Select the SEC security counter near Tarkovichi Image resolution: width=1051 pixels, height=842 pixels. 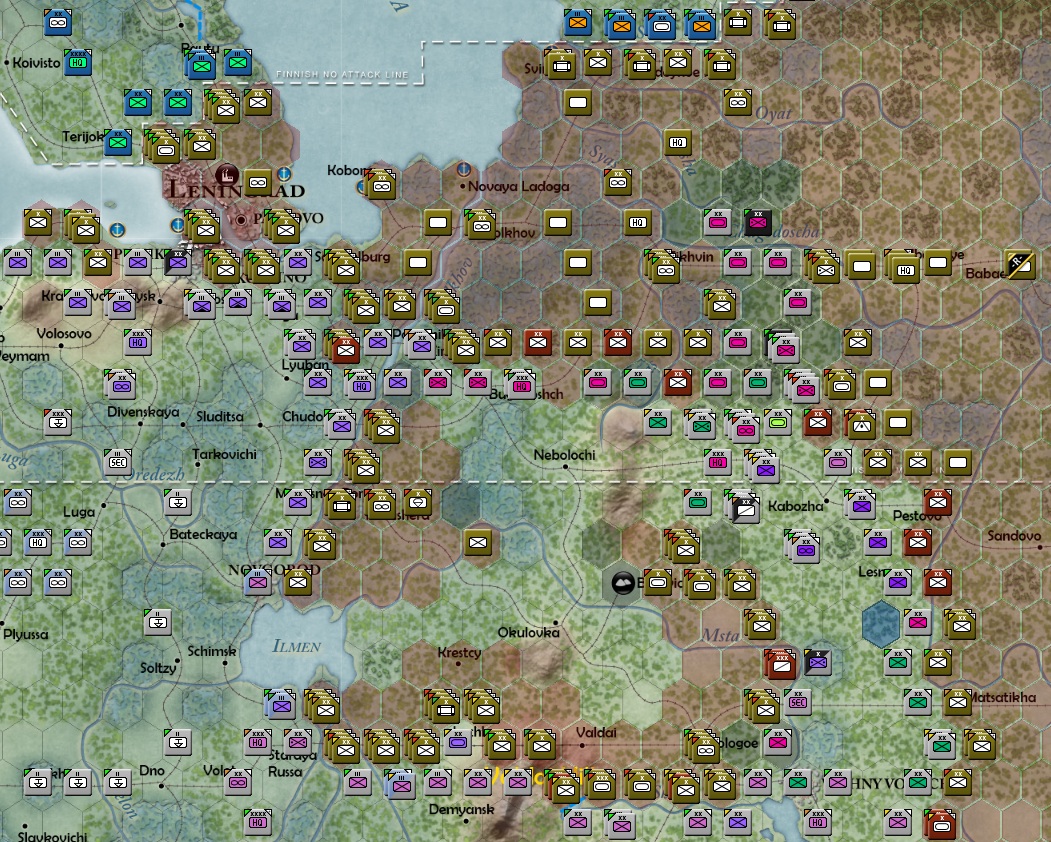tap(118, 462)
